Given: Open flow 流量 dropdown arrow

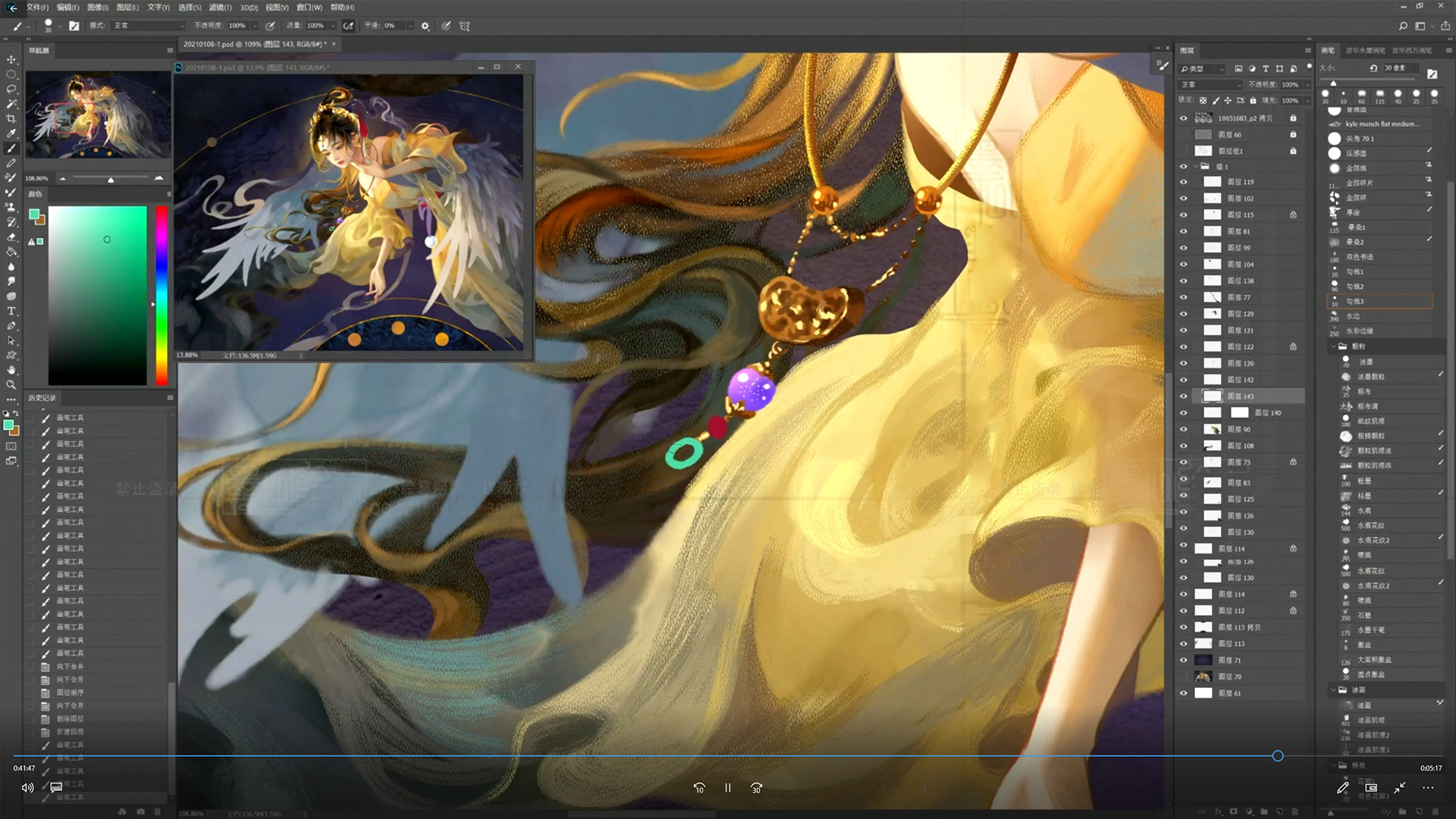Looking at the screenshot, I should 332,26.
